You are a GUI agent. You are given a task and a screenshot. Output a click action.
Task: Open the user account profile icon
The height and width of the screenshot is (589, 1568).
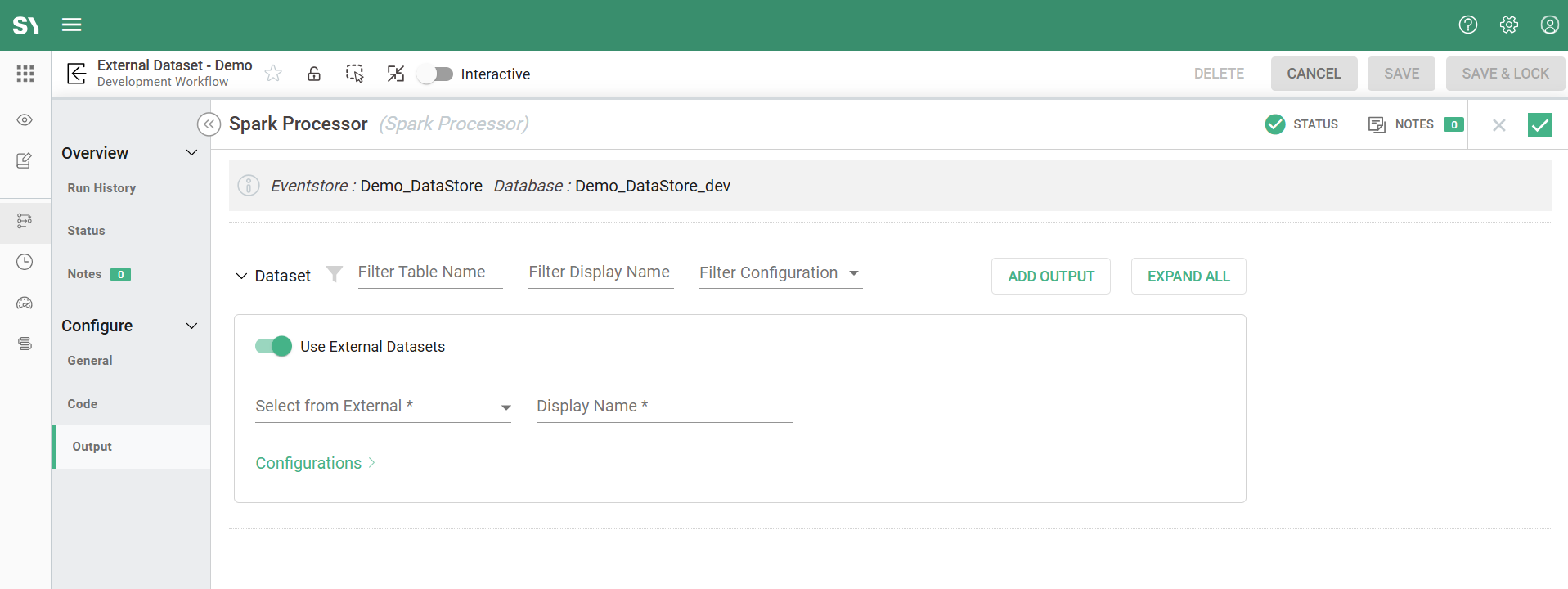tap(1549, 25)
